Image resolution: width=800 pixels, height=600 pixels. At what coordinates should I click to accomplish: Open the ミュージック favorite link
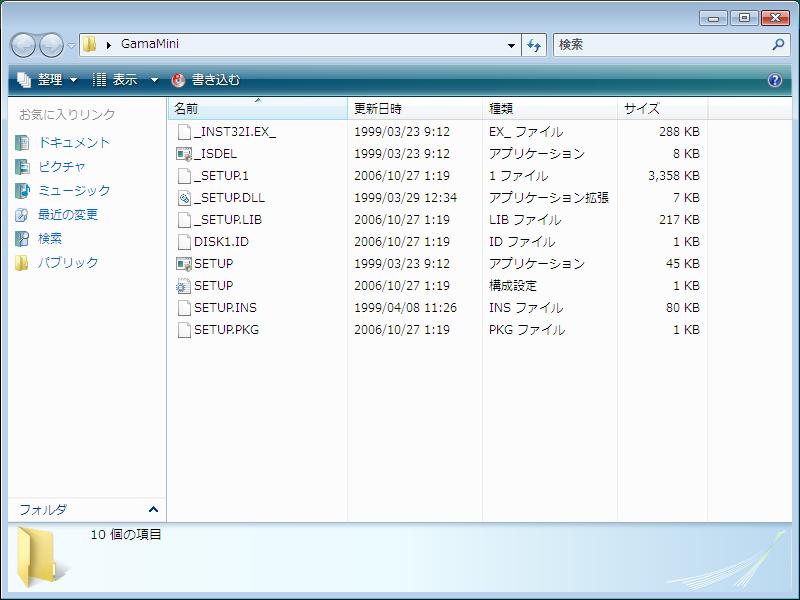(x=73, y=191)
